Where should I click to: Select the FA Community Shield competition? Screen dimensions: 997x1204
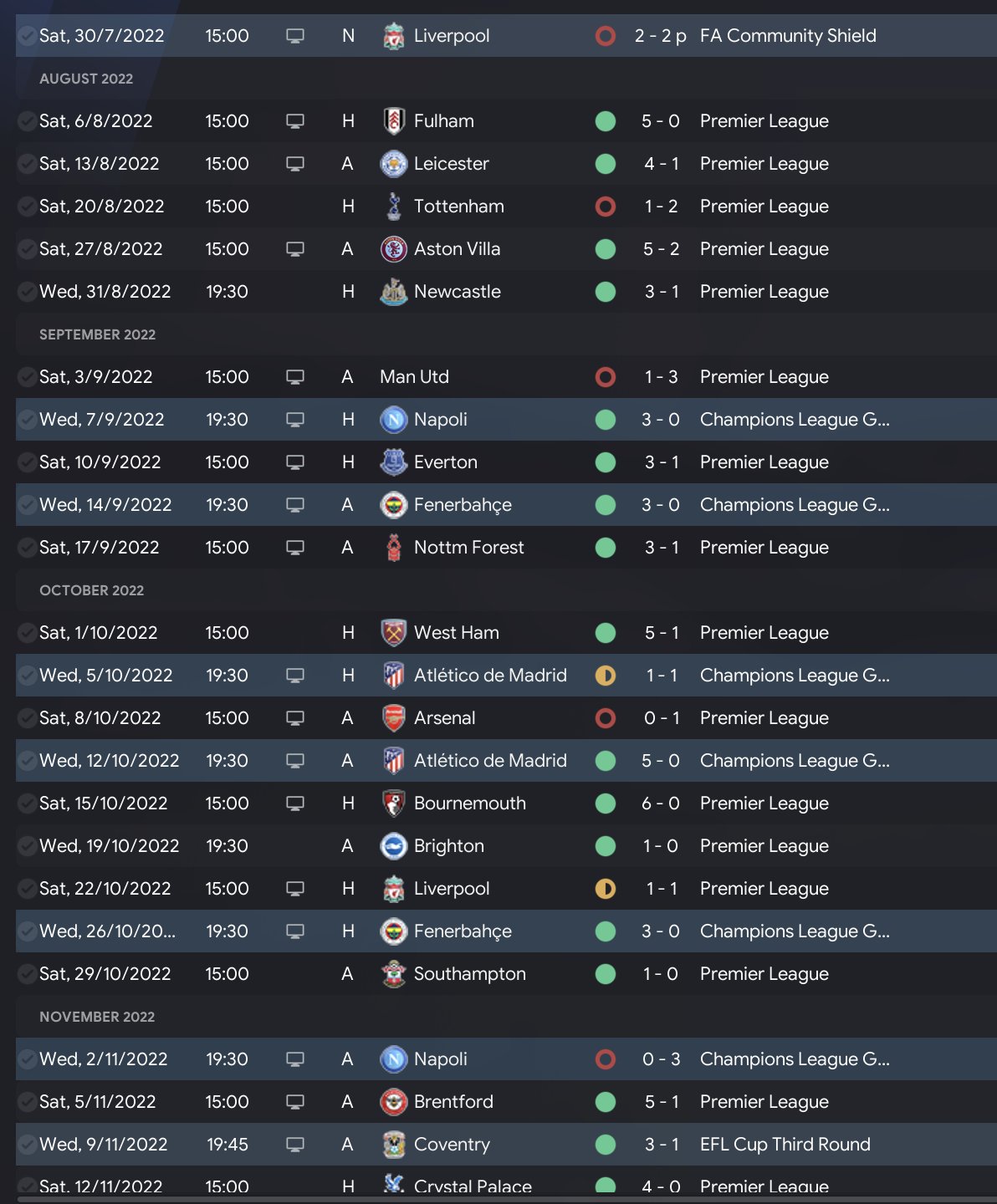pyautogui.click(x=787, y=36)
